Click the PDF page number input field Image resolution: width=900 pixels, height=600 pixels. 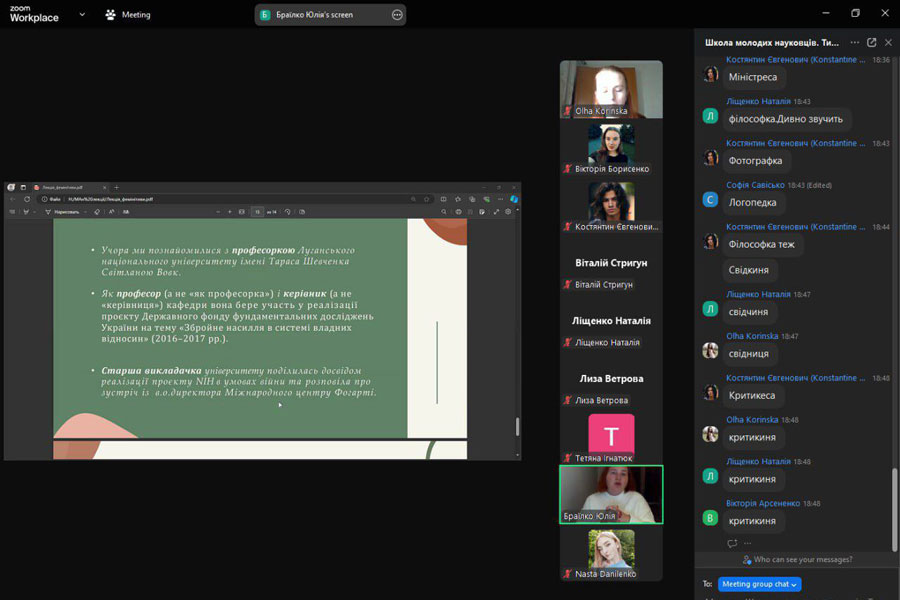tap(257, 212)
